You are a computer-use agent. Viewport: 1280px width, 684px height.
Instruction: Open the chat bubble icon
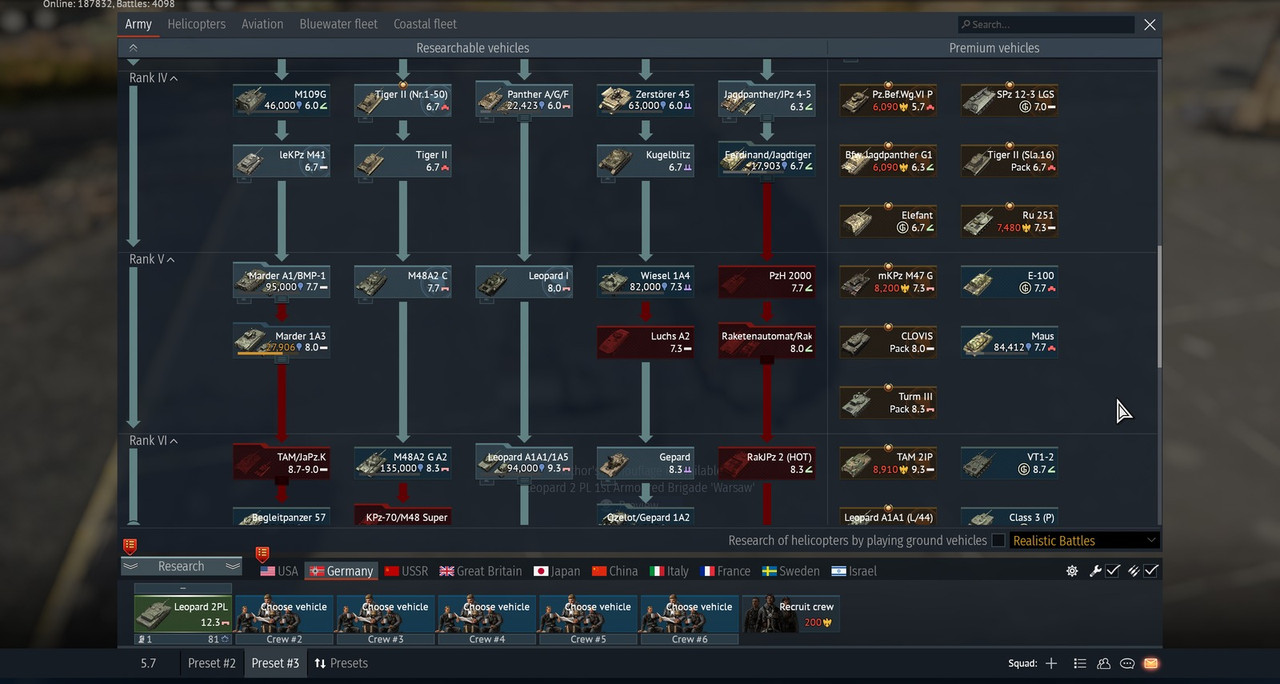(x=1127, y=663)
